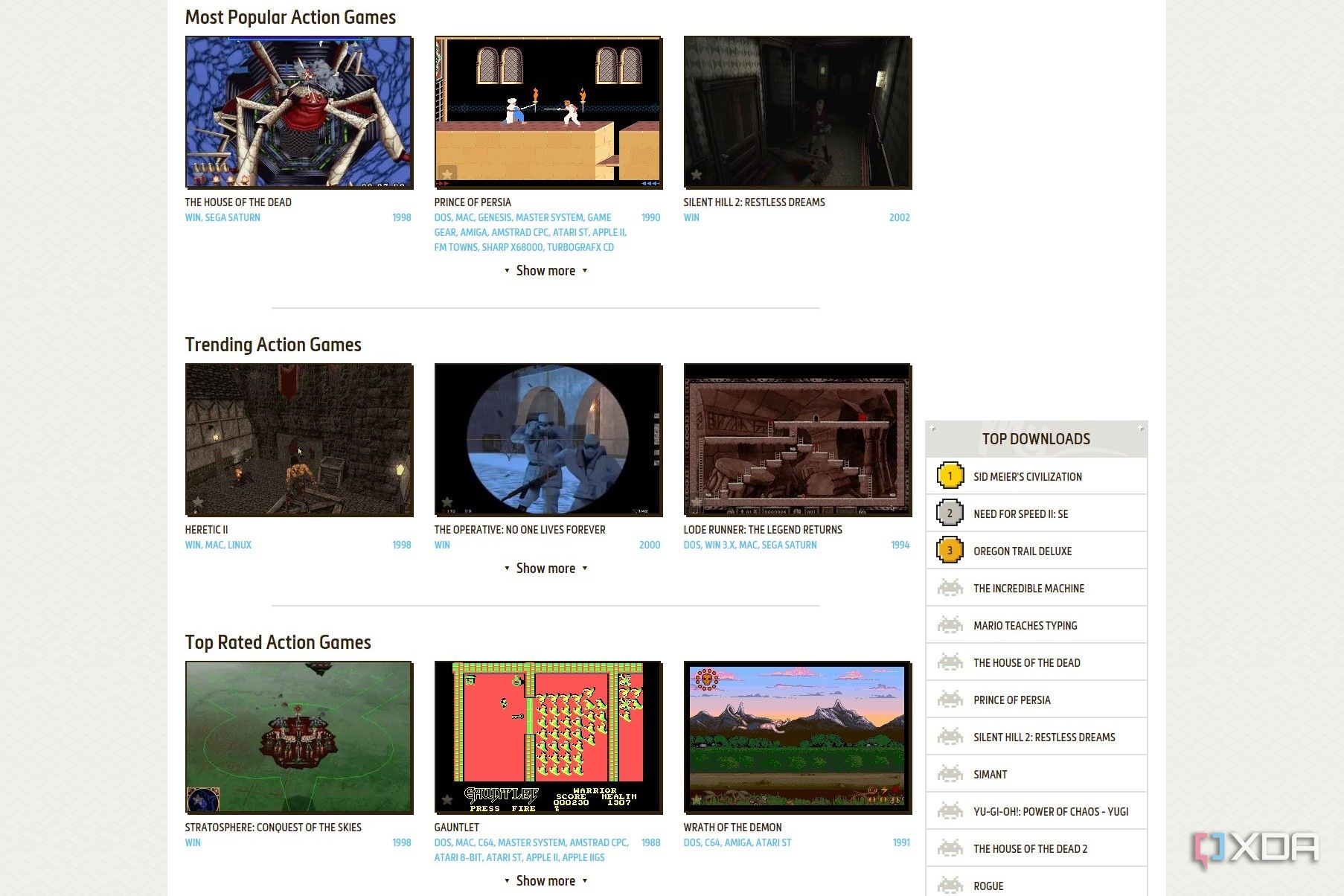1344x896 pixels.
Task: Click star favorite icon on Prince of Persia thumbnail
Action: tap(447, 175)
